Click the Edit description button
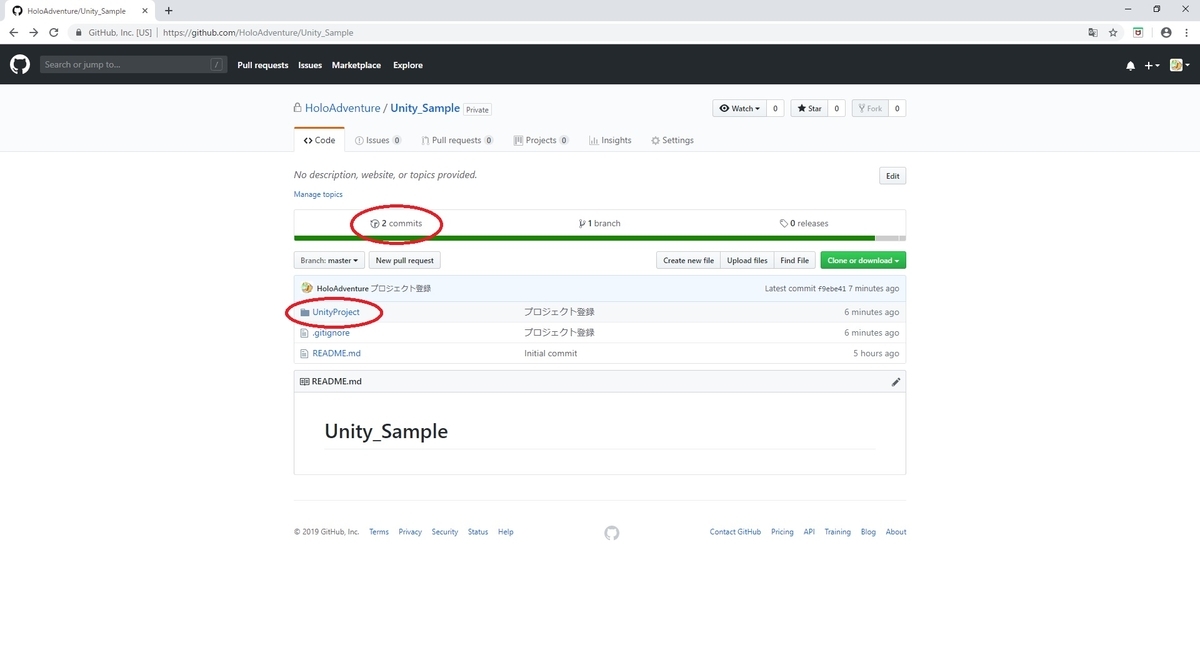The height and width of the screenshot is (650, 1200). 892,176
